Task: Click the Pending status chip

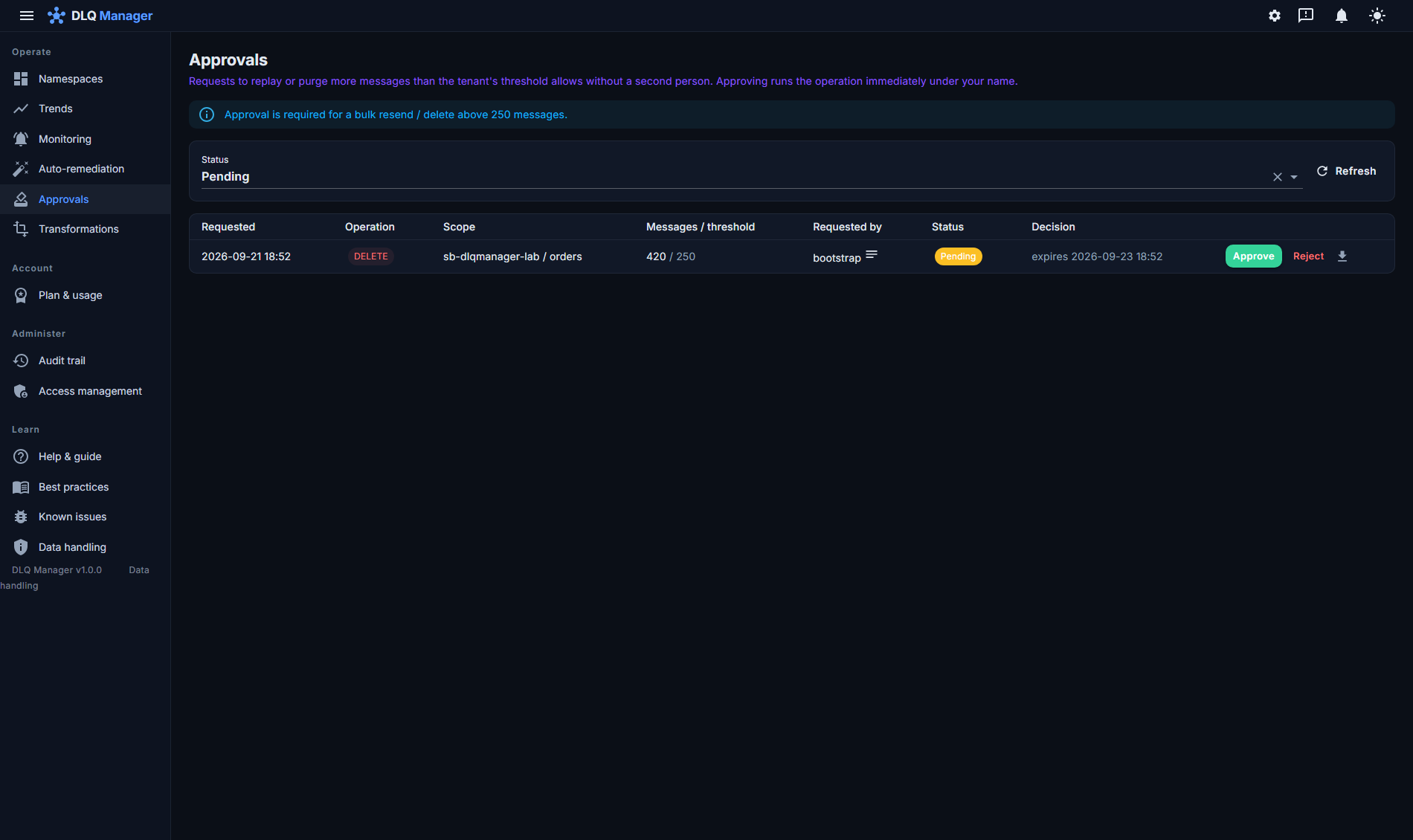Action: tap(958, 256)
